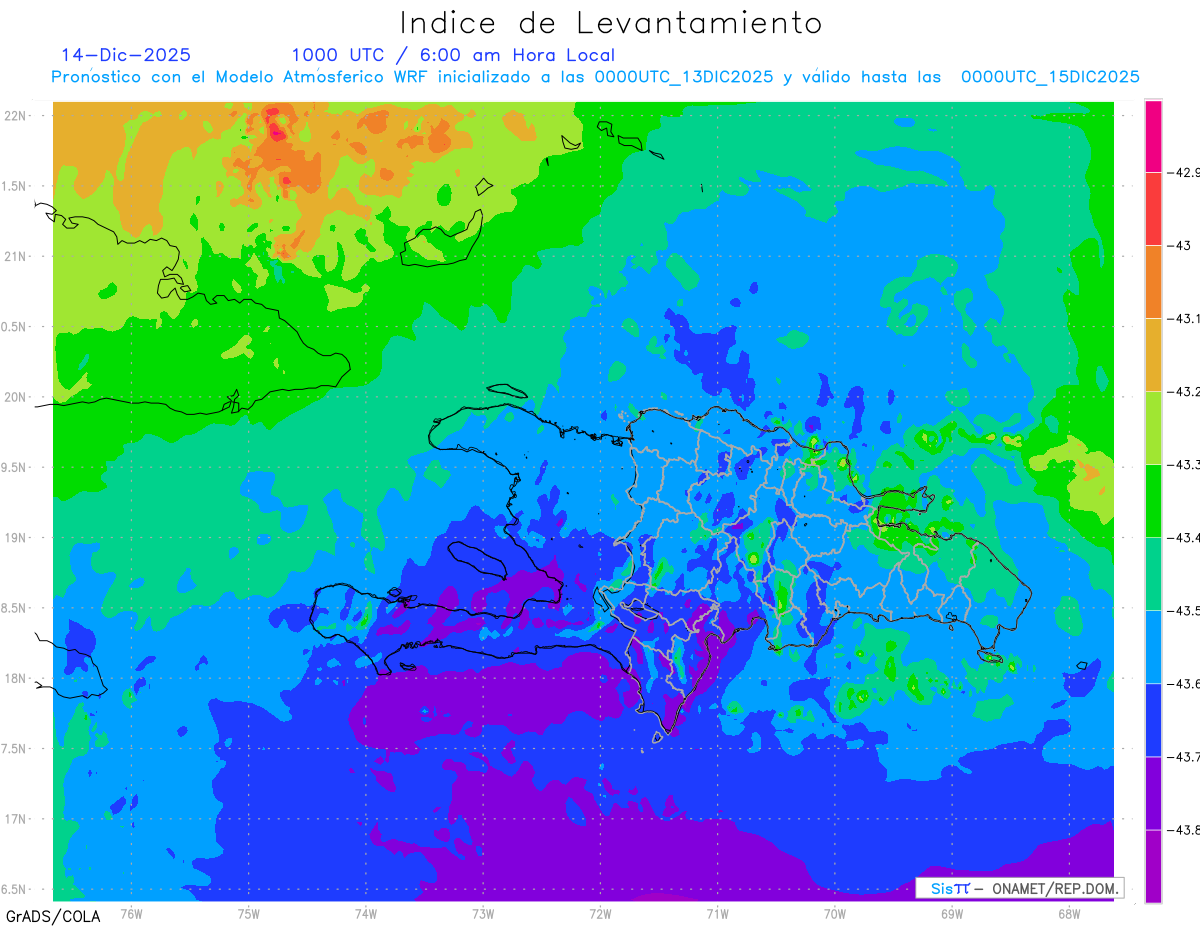Click the legend value '-43.4'

coord(1184,537)
